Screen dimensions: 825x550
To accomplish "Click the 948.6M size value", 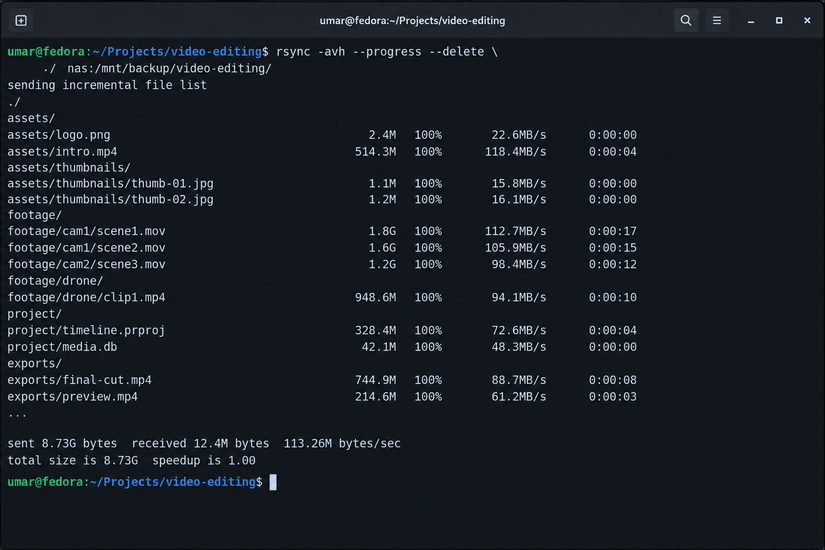I will 375,297.
